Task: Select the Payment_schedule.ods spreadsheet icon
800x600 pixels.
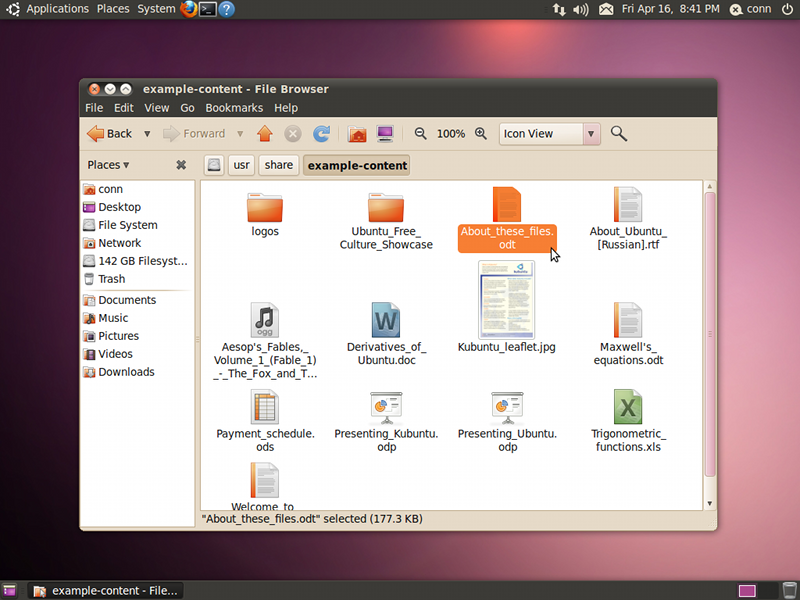Action: pyautogui.click(x=265, y=407)
